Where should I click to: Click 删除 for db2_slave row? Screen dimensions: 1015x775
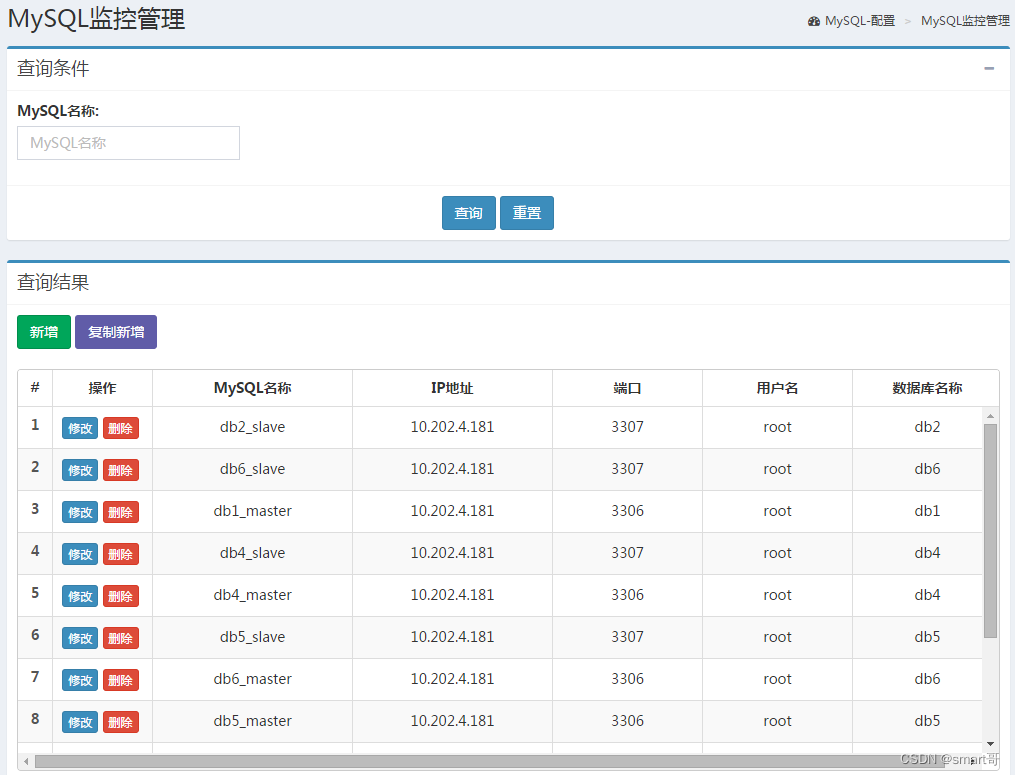tap(120, 428)
